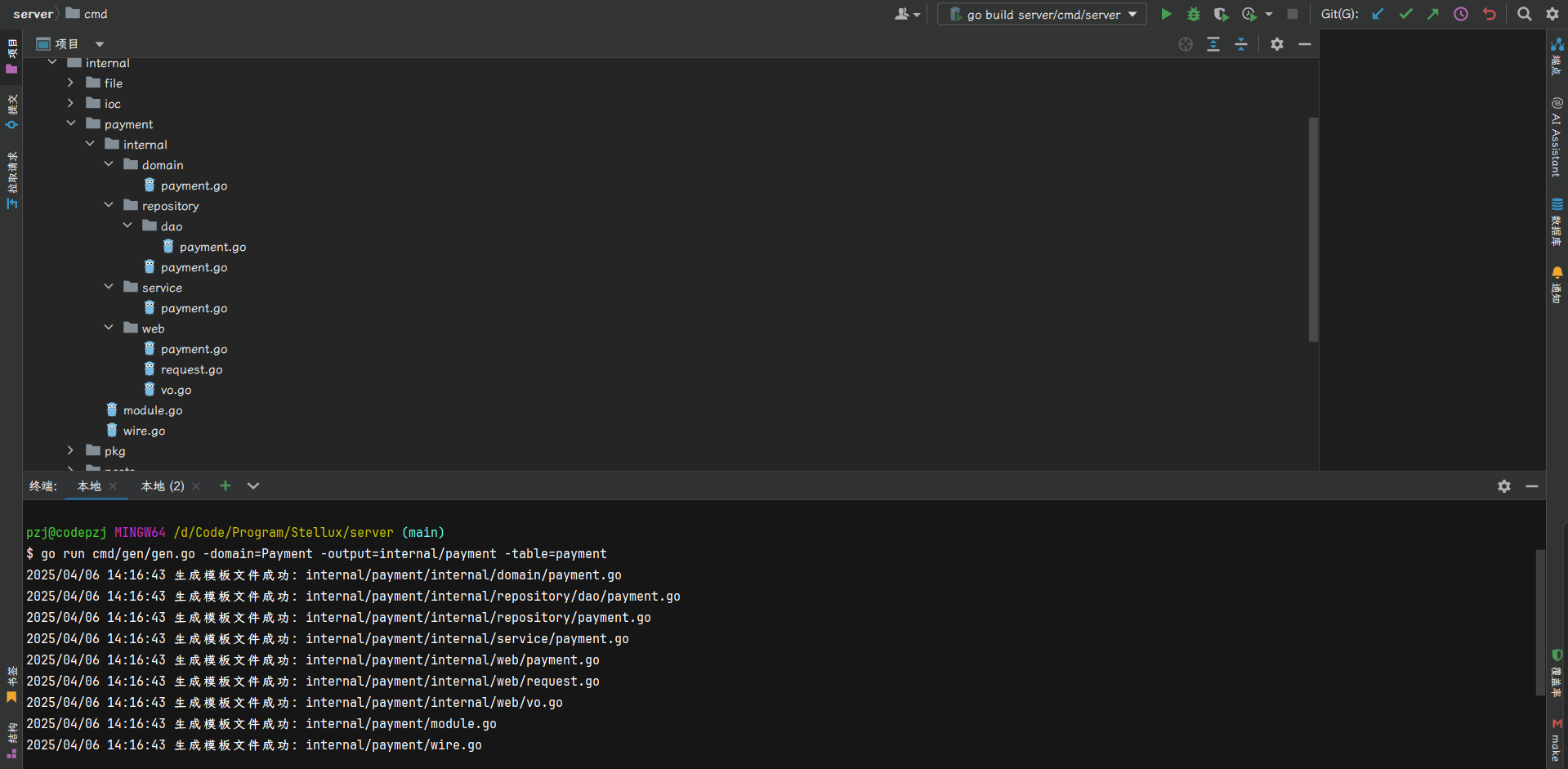
Task: Open project panel options gear
Action: (x=1277, y=44)
